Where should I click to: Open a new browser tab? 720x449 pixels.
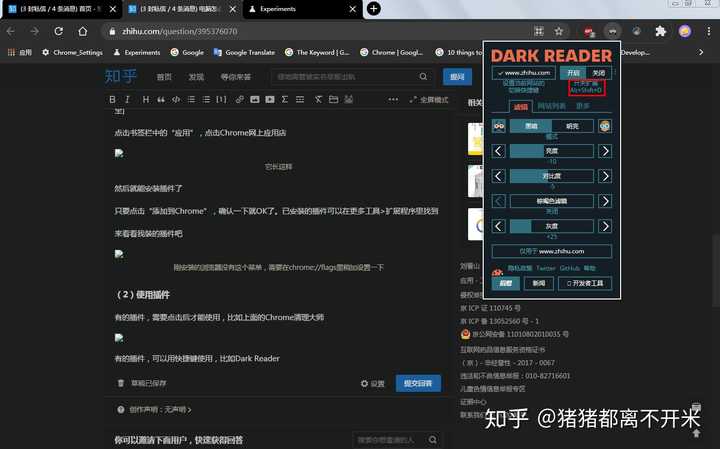[374, 9]
